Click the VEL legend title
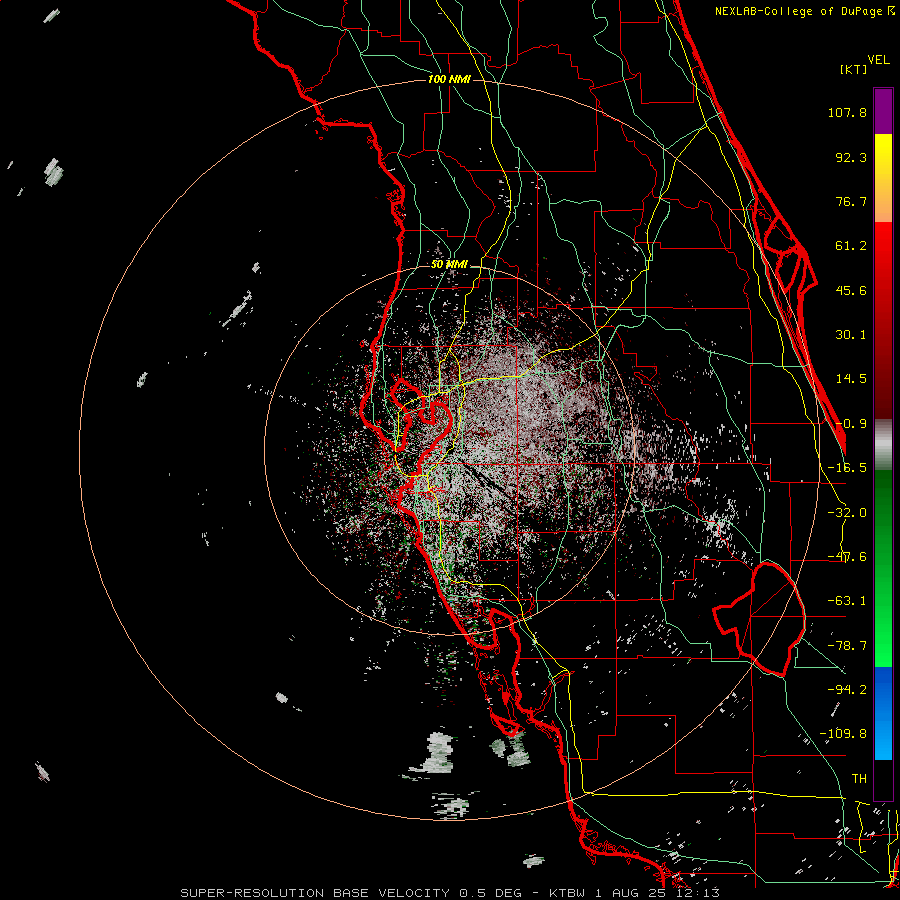This screenshot has width=900, height=900. click(878, 60)
